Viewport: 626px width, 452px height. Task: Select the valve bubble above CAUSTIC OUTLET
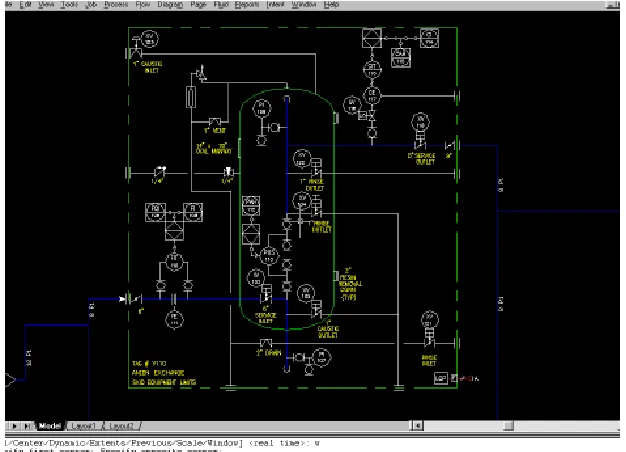click(306, 294)
